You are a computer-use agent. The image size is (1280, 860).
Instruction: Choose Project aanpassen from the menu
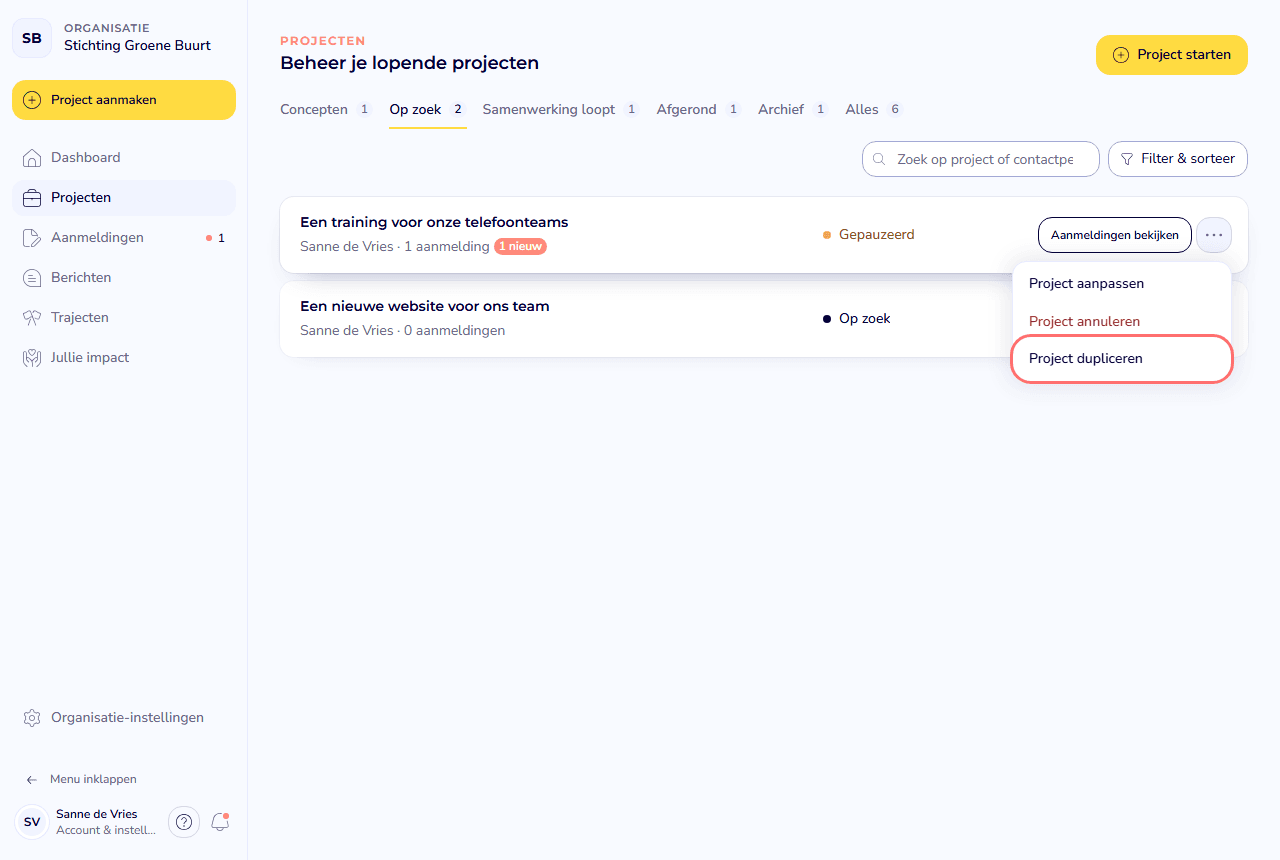(x=1122, y=284)
